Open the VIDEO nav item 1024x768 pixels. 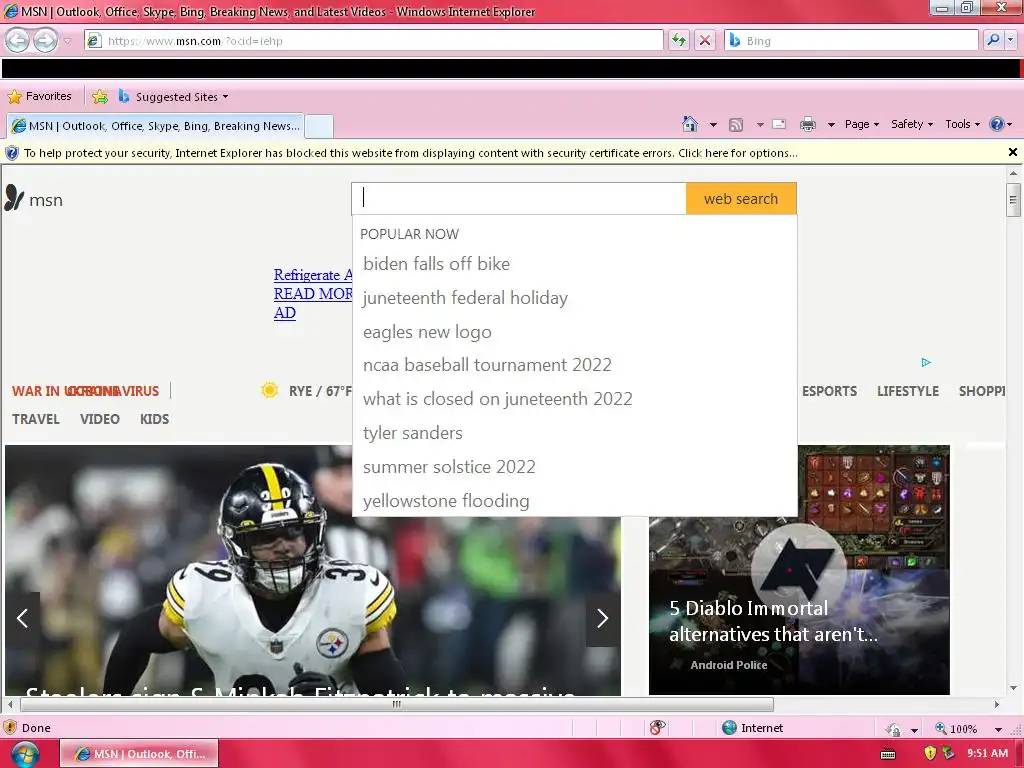pos(100,419)
